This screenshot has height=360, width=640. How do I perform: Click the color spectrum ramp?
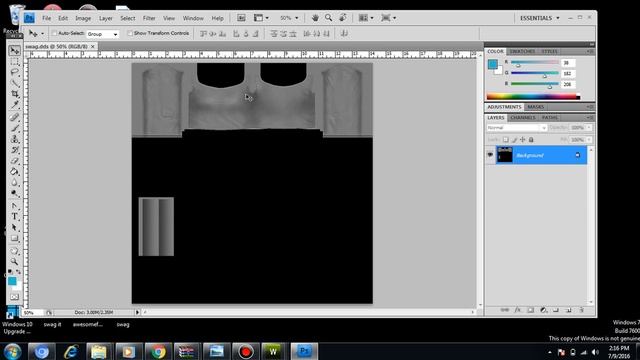(x=533, y=97)
